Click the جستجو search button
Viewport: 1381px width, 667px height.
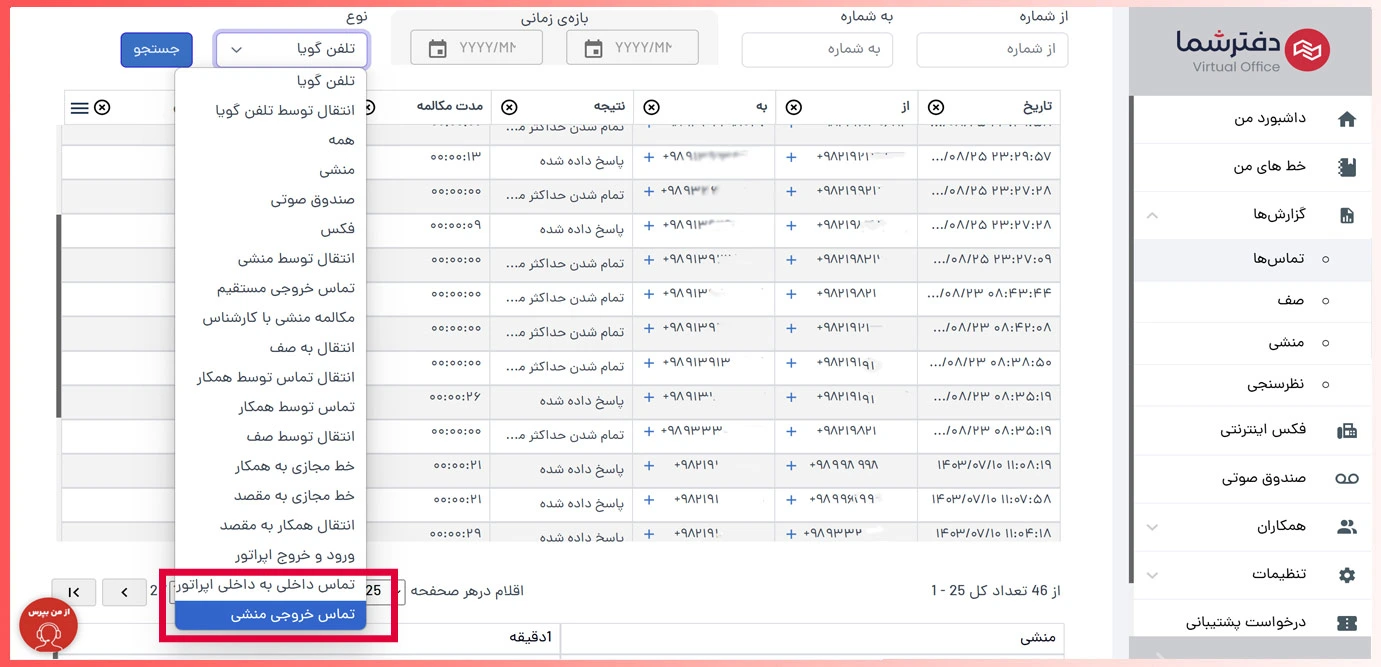[x=156, y=48]
